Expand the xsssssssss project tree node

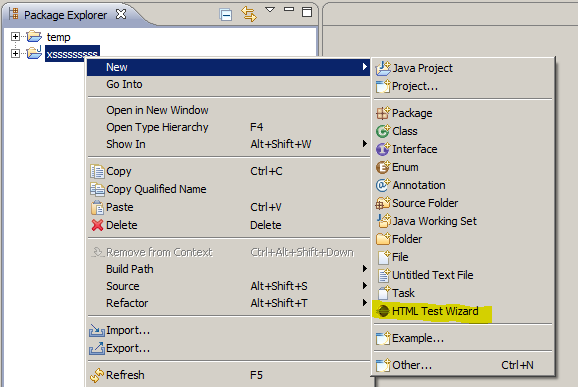click(15, 53)
